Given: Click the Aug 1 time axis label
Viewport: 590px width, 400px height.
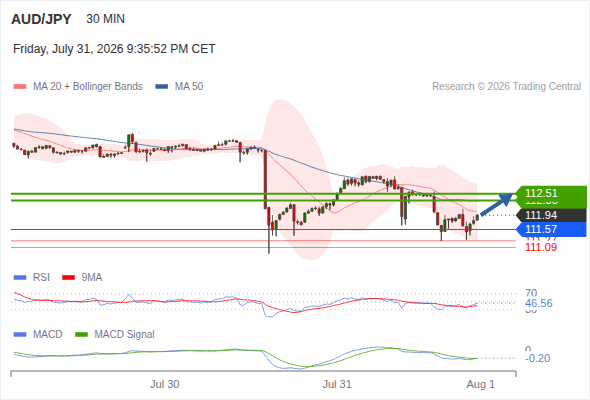Looking at the screenshot, I should (x=481, y=384).
